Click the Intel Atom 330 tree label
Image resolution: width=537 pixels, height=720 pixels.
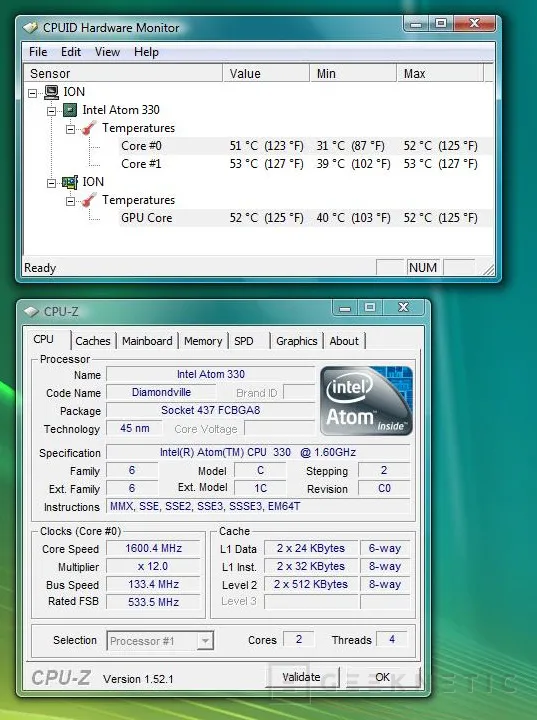[x=121, y=110]
